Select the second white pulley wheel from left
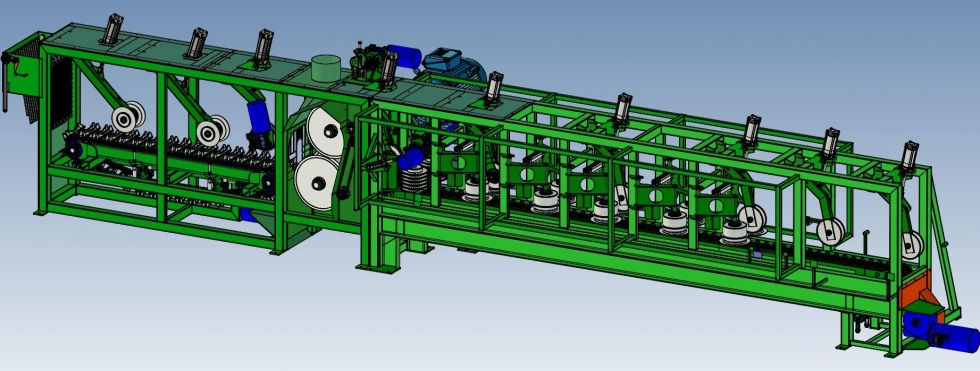 click(213, 131)
